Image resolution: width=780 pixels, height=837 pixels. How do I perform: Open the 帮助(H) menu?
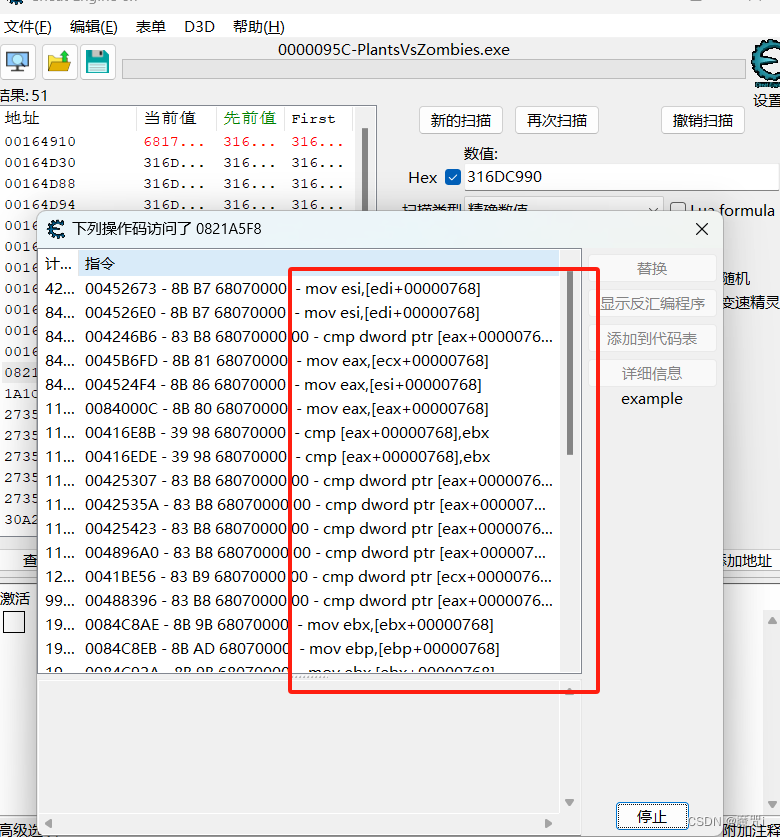(x=258, y=27)
